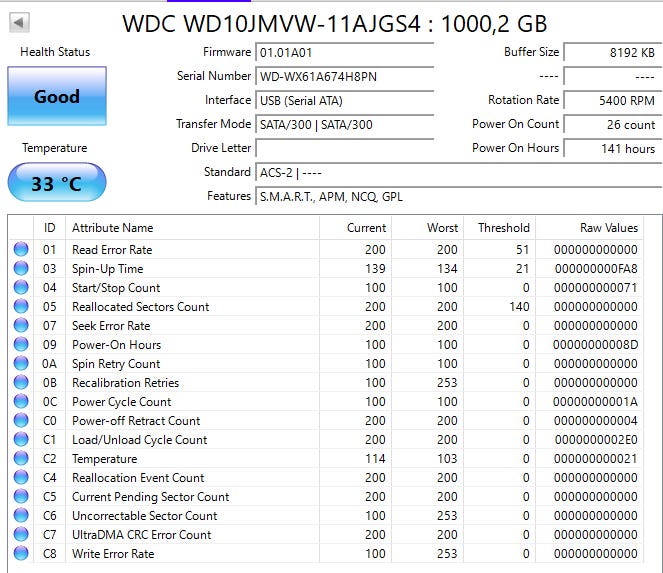Click the Health Status label
Image resolution: width=663 pixels, height=573 pixels.
pyautogui.click(x=55, y=52)
